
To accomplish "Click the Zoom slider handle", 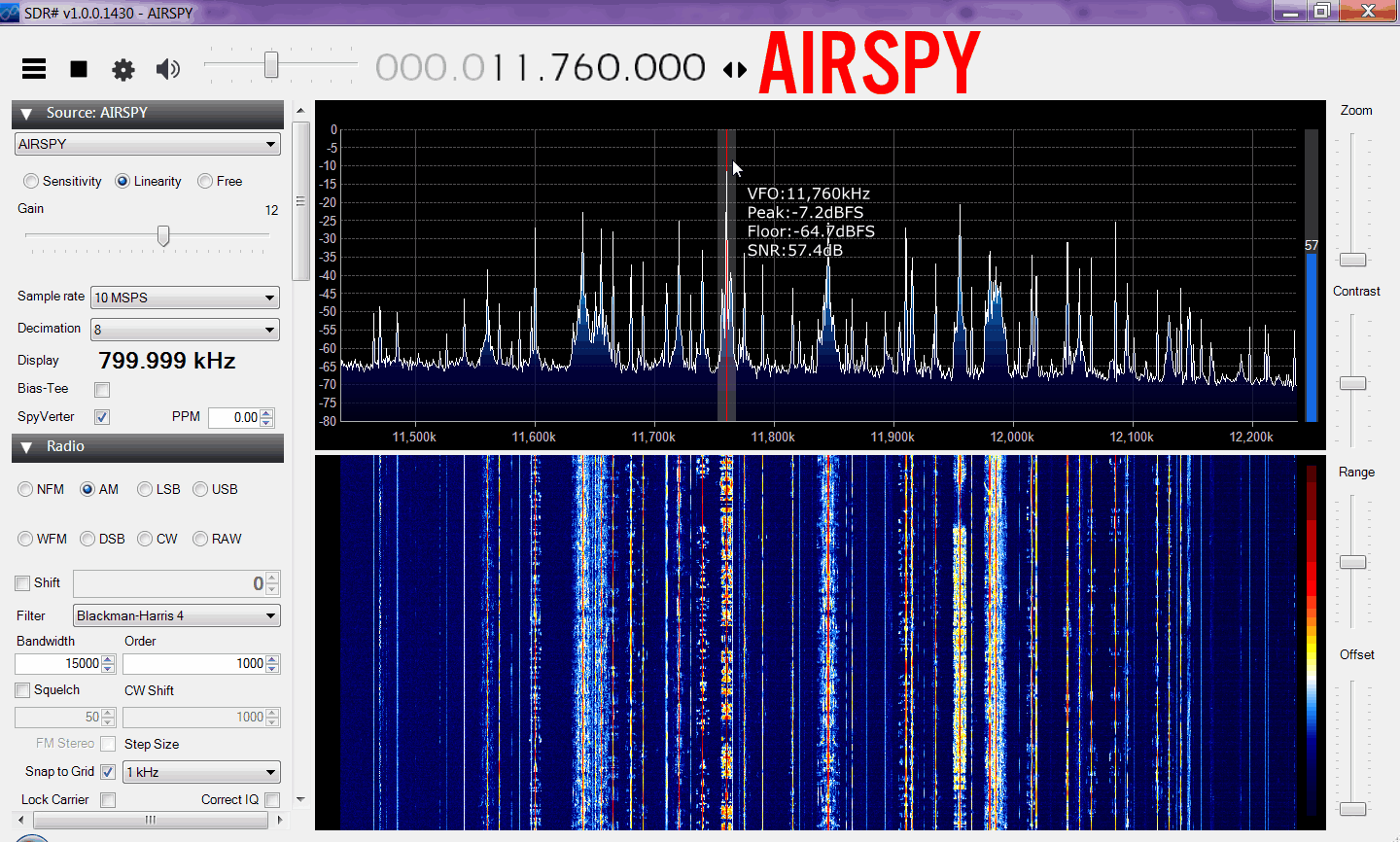I will (1352, 260).
